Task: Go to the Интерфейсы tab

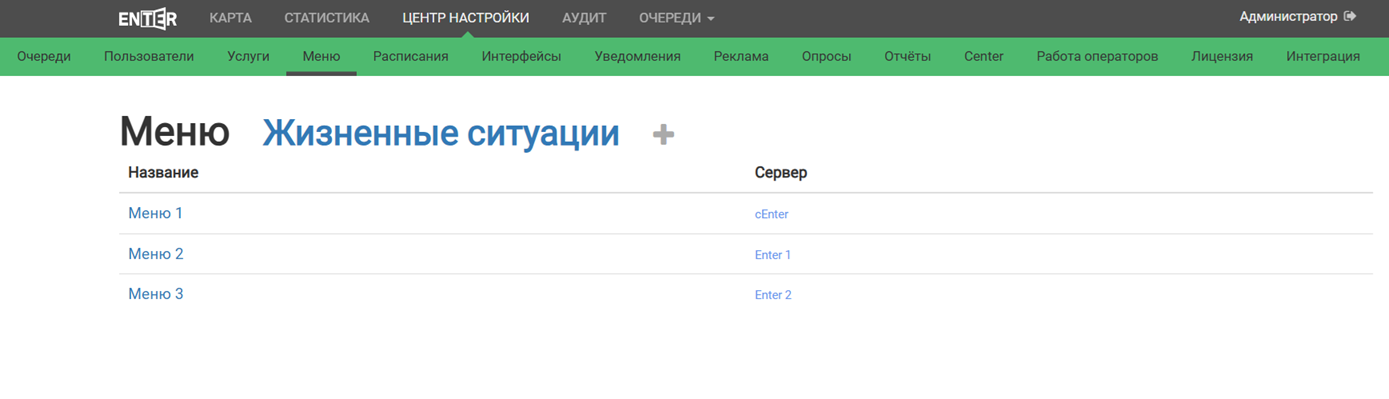Action: 521,56
